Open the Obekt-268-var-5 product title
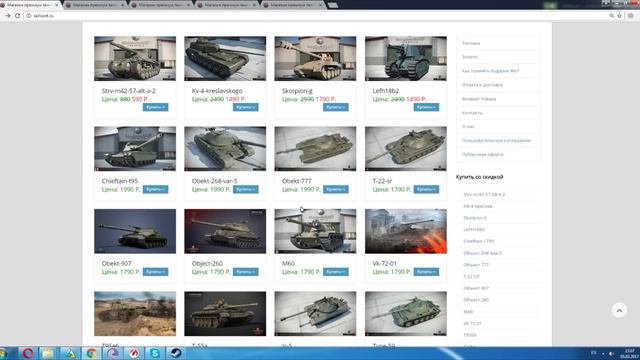Viewport: 640px width, 360px height. pos(214,181)
